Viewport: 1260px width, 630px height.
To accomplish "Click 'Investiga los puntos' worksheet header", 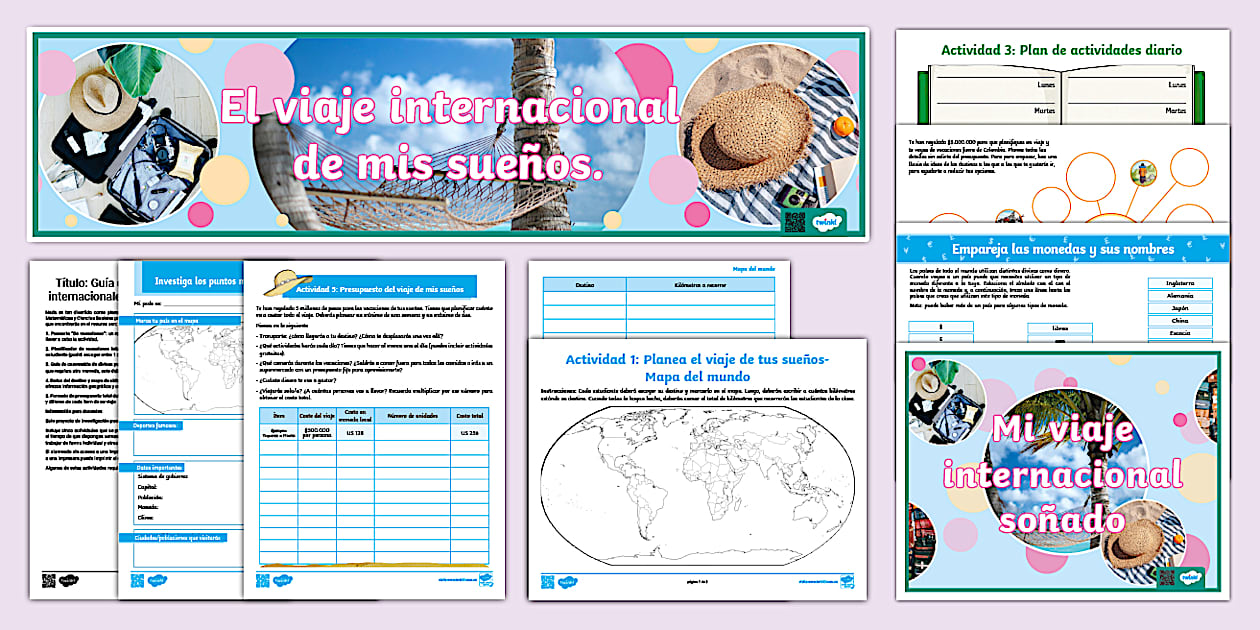I will [x=197, y=282].
